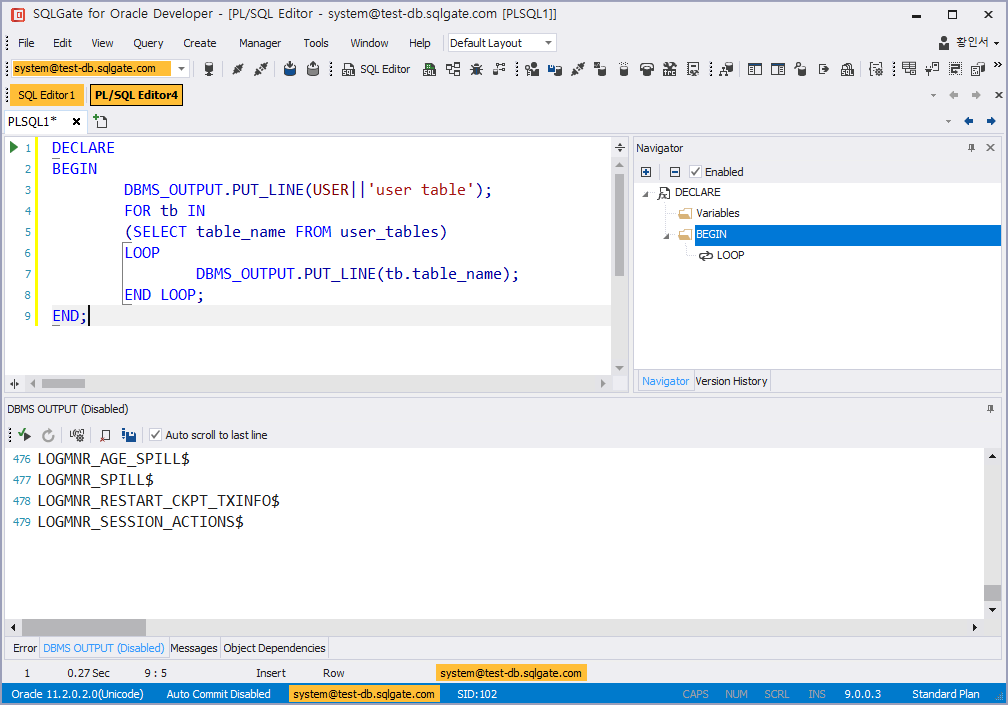
Task: Switch to the SQL Editor1 tab
Action: [45, 94]
